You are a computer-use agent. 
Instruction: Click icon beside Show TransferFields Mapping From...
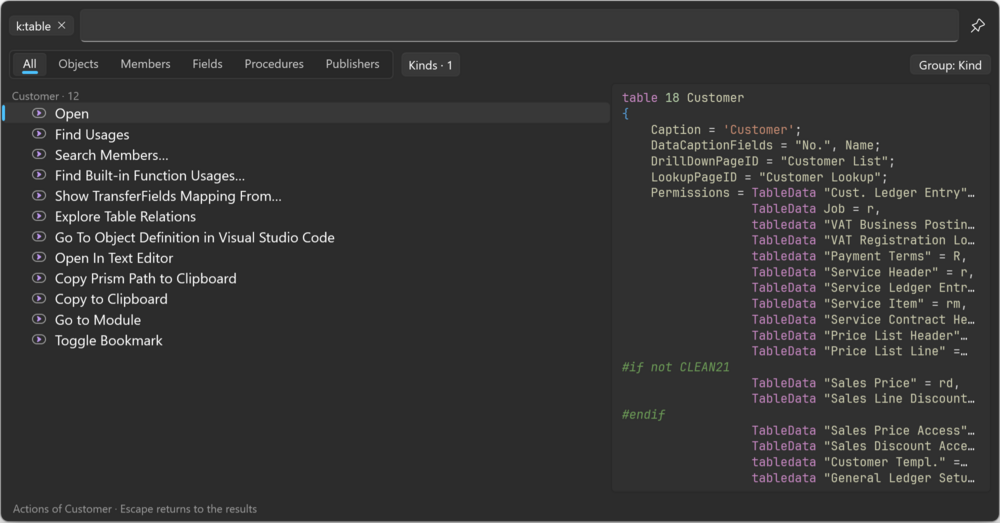tap(39, 196)
